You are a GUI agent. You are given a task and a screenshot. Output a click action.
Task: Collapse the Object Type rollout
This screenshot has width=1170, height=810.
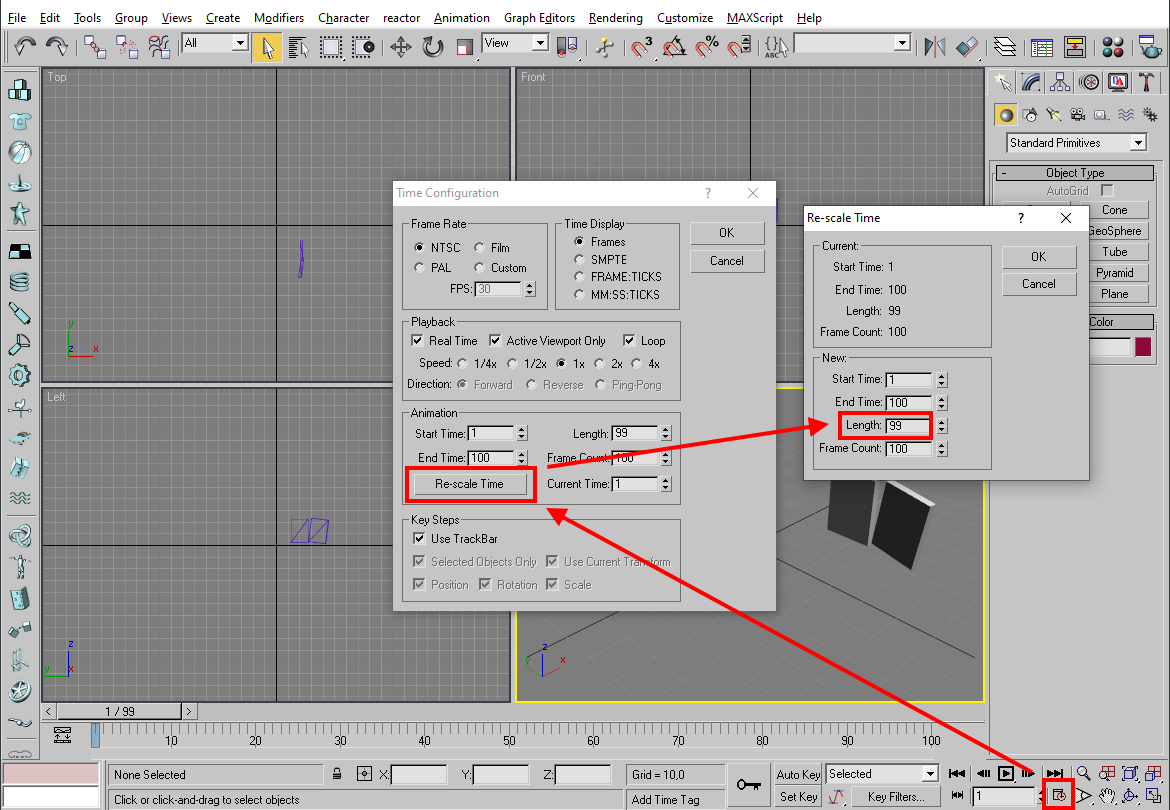pos(1074,173)
